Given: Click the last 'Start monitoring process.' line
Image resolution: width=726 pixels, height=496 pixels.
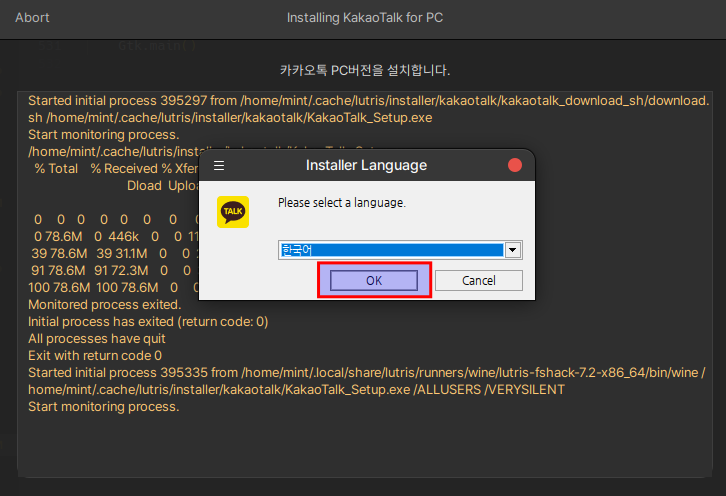Looking at the screenshot, I should (x=103, y=406).
